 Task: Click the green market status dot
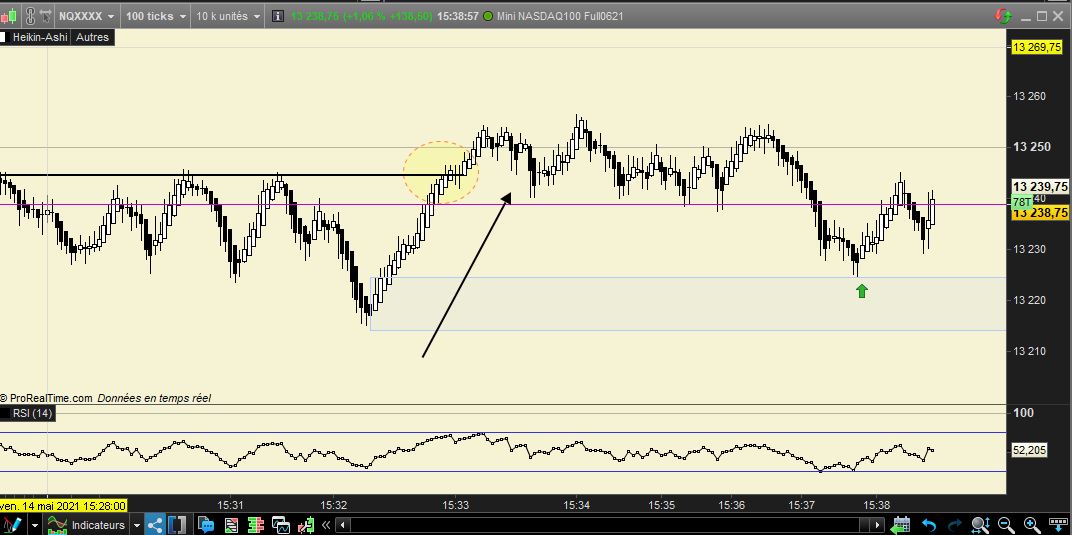(x=487, y=16)
